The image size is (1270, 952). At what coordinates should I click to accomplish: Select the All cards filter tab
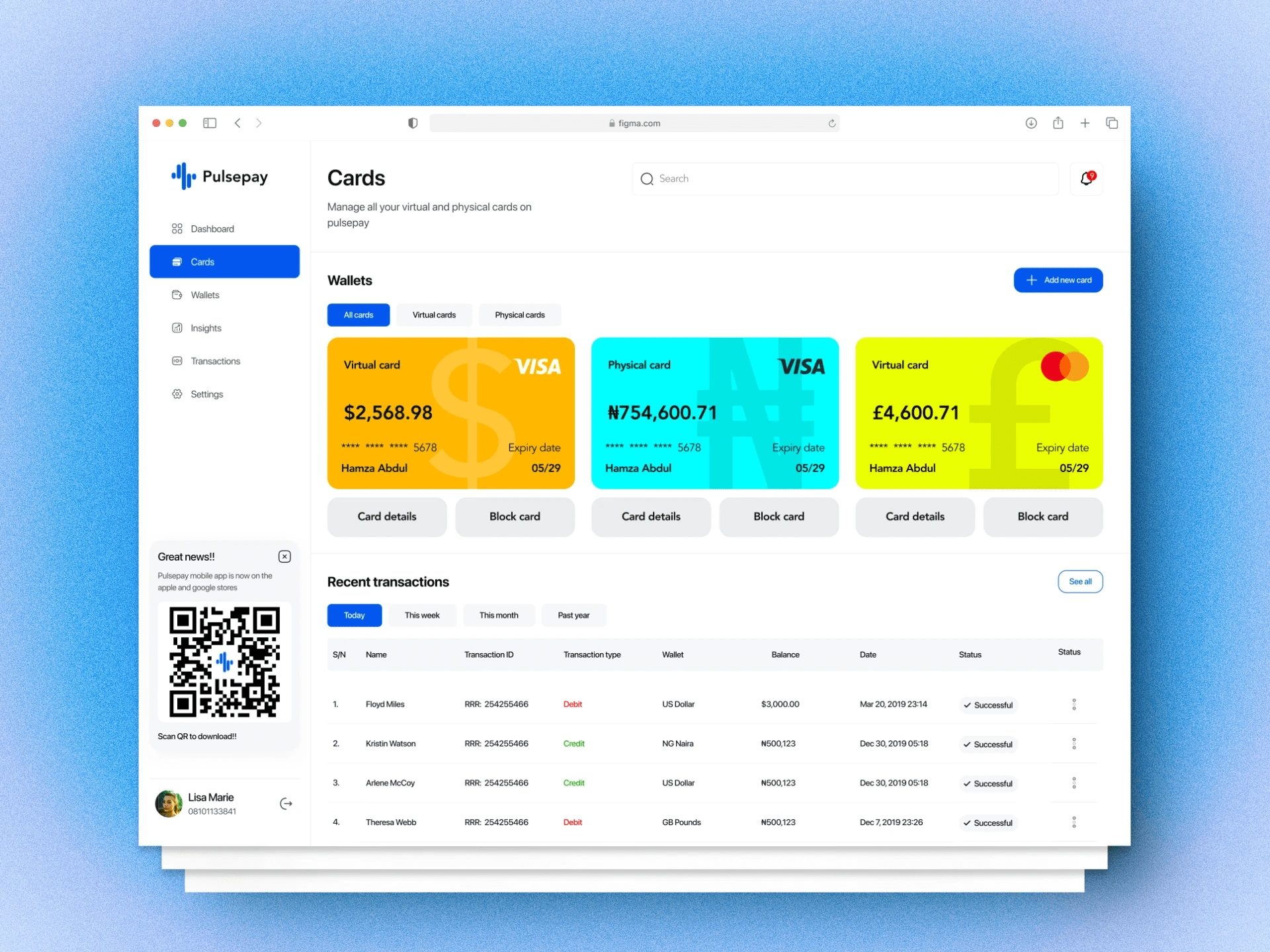pos(359,315)
